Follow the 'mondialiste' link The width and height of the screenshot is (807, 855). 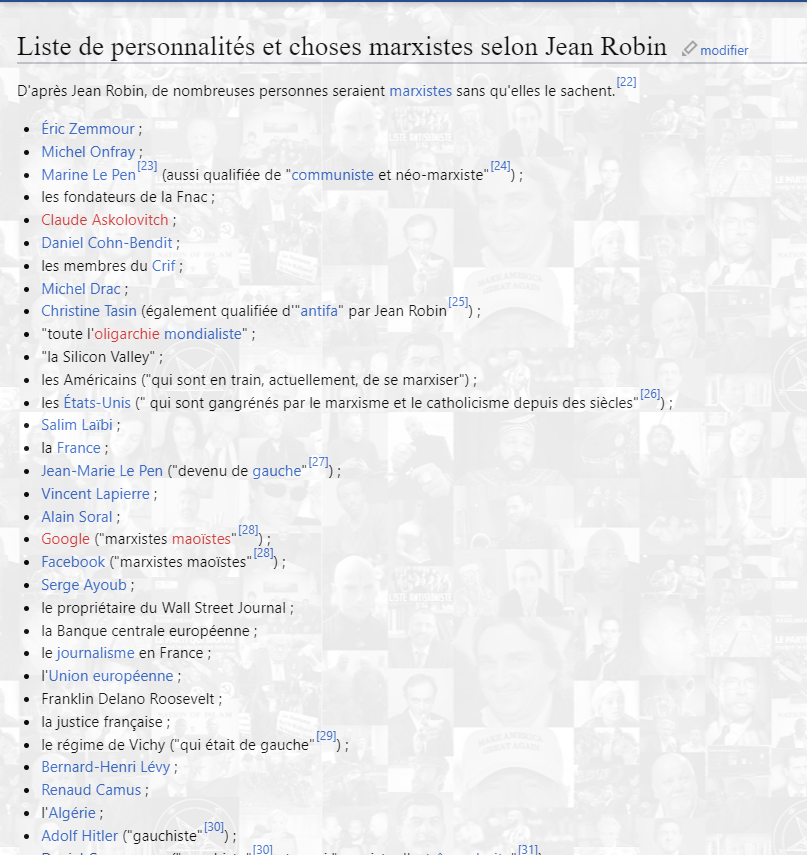point(203,334)
